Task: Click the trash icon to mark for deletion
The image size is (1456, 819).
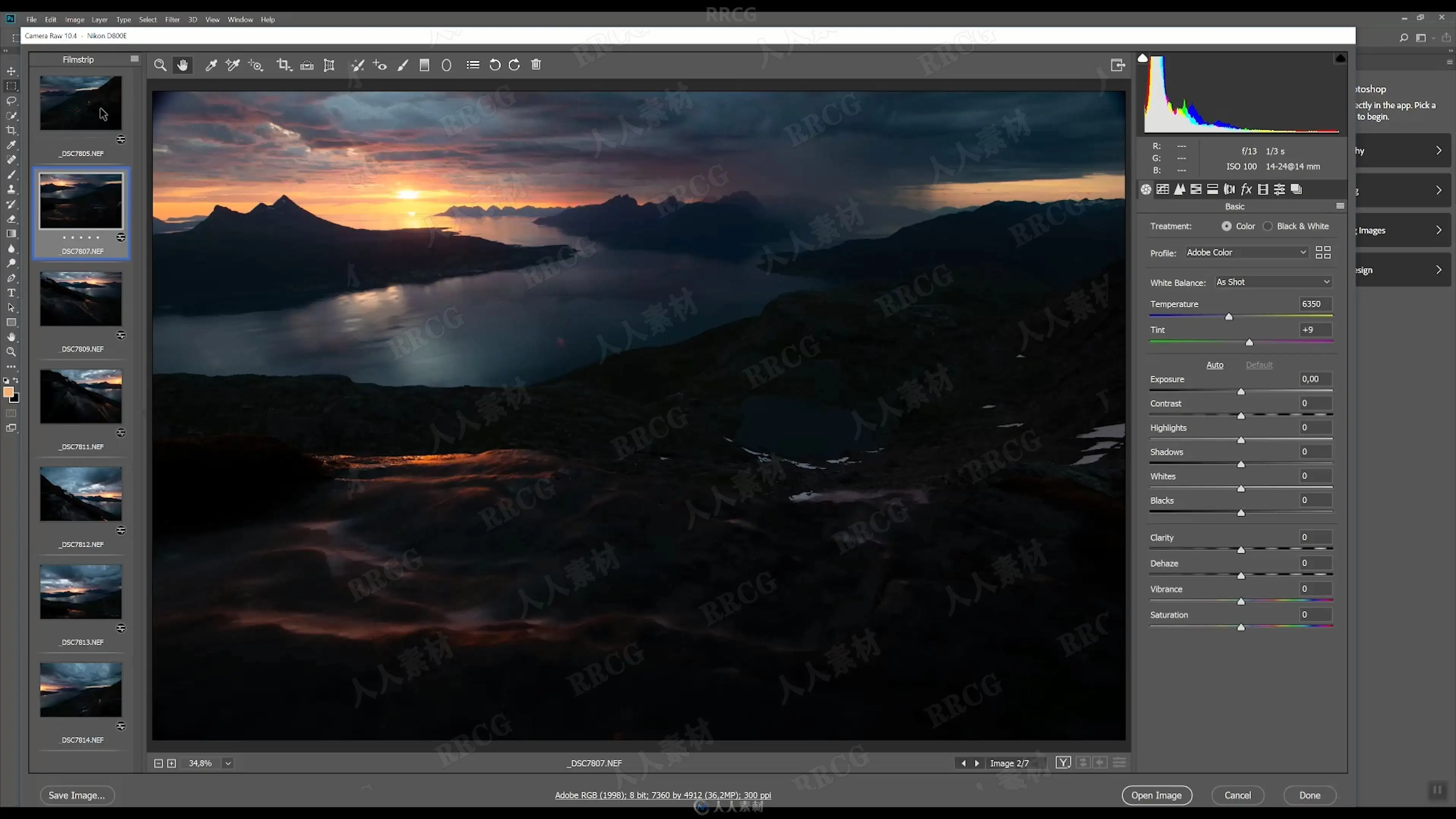Action: pyautogui.click(x=537, y=65)
